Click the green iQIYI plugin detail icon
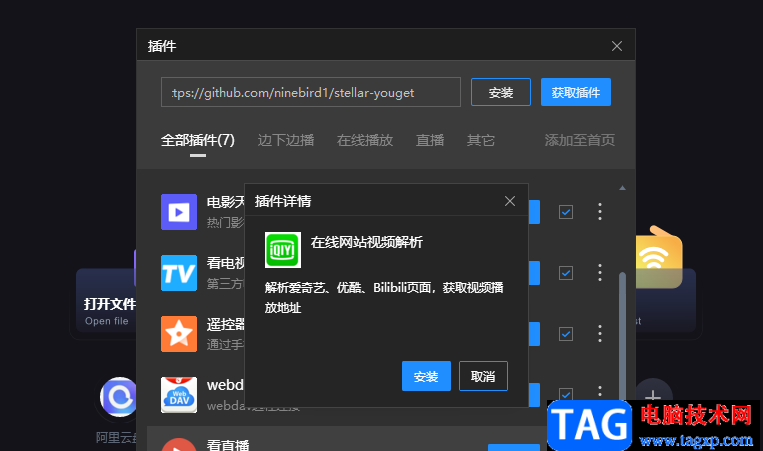 283,250
